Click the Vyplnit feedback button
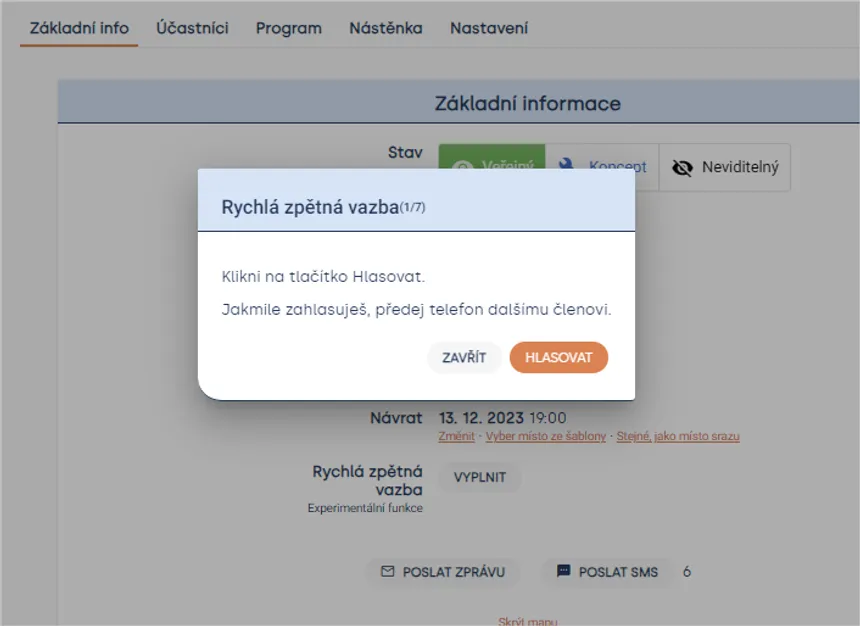Screen dimensions: 860x626 480,477
